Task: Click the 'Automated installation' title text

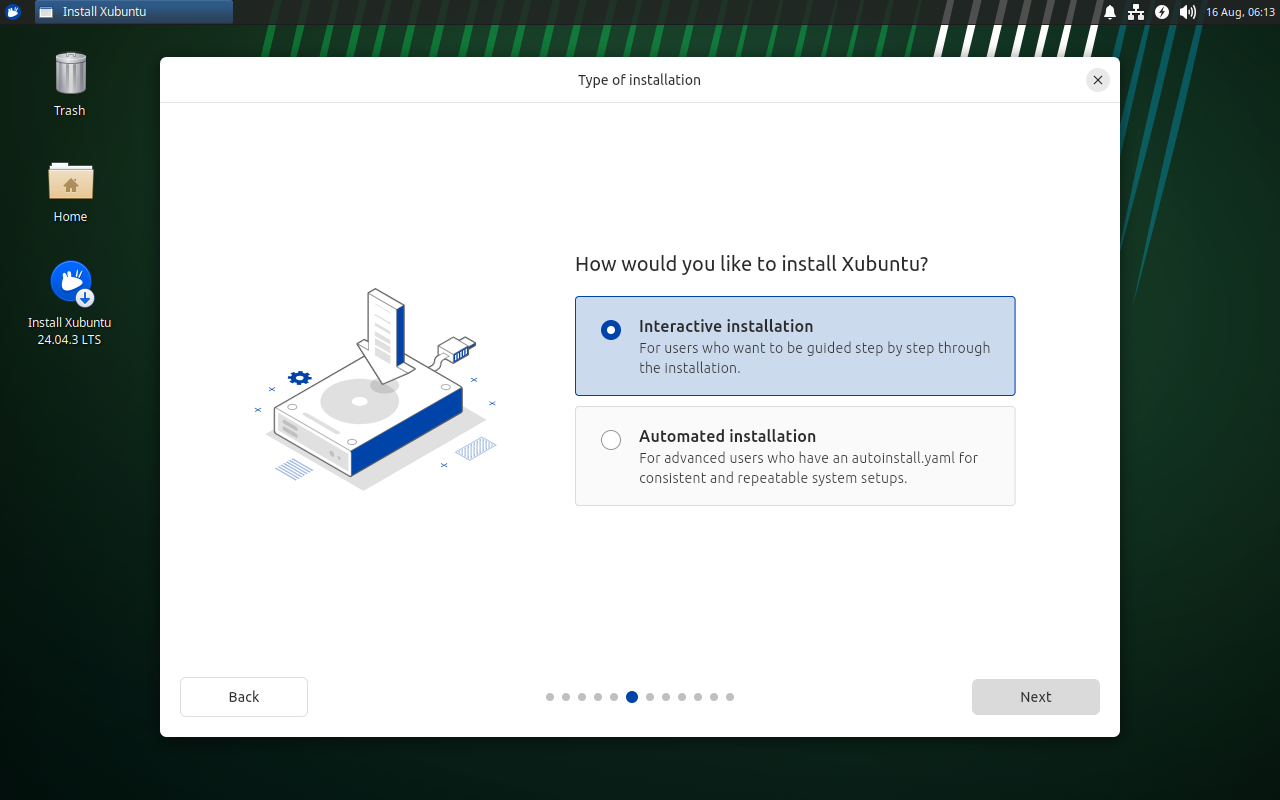Action: 728,436
